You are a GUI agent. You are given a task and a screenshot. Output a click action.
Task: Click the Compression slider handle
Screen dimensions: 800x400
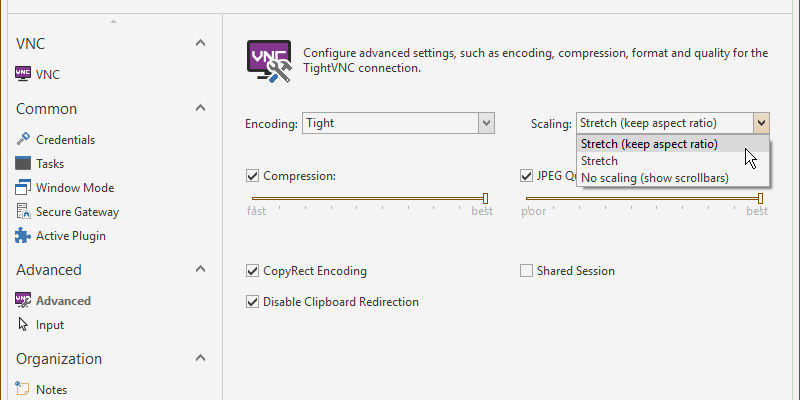click(486, 198)
